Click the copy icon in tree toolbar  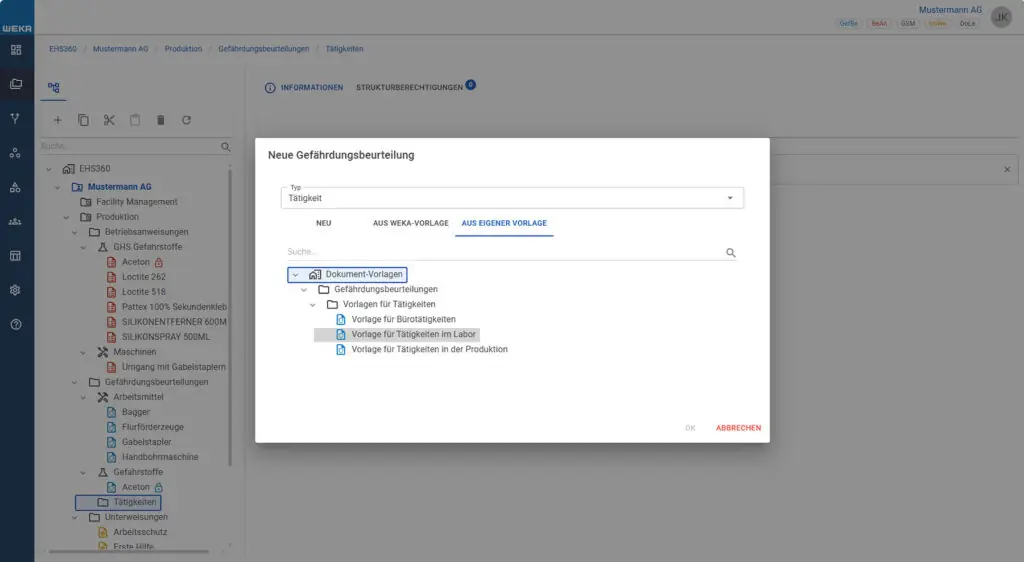pos(83,120)
